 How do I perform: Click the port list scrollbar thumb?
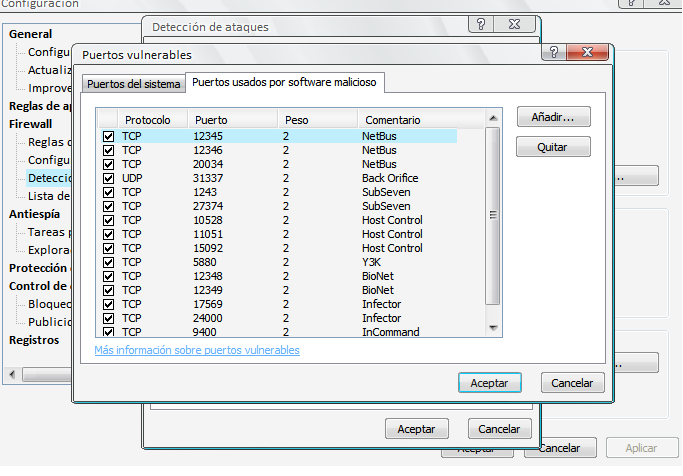click(x=493, y=216)
